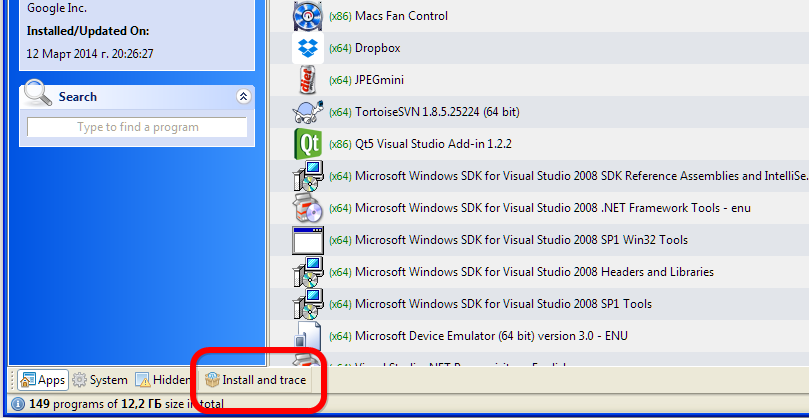The height and width of the screenshot is (418, 809).
Task: Click the magnifying glass Search icon
Action: tap(38, 95)
